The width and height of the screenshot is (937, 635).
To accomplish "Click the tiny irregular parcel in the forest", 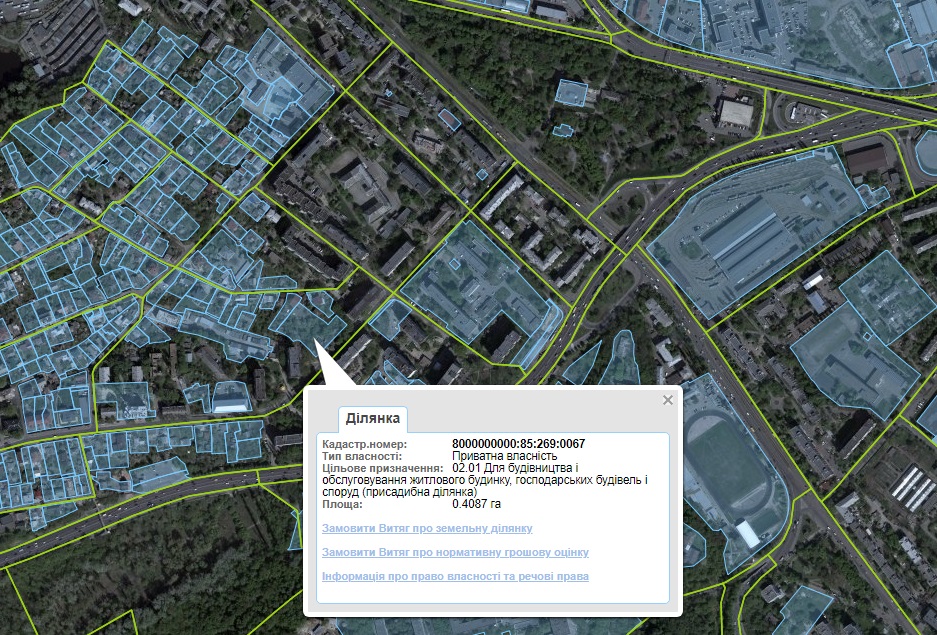I will pos(563,130).
